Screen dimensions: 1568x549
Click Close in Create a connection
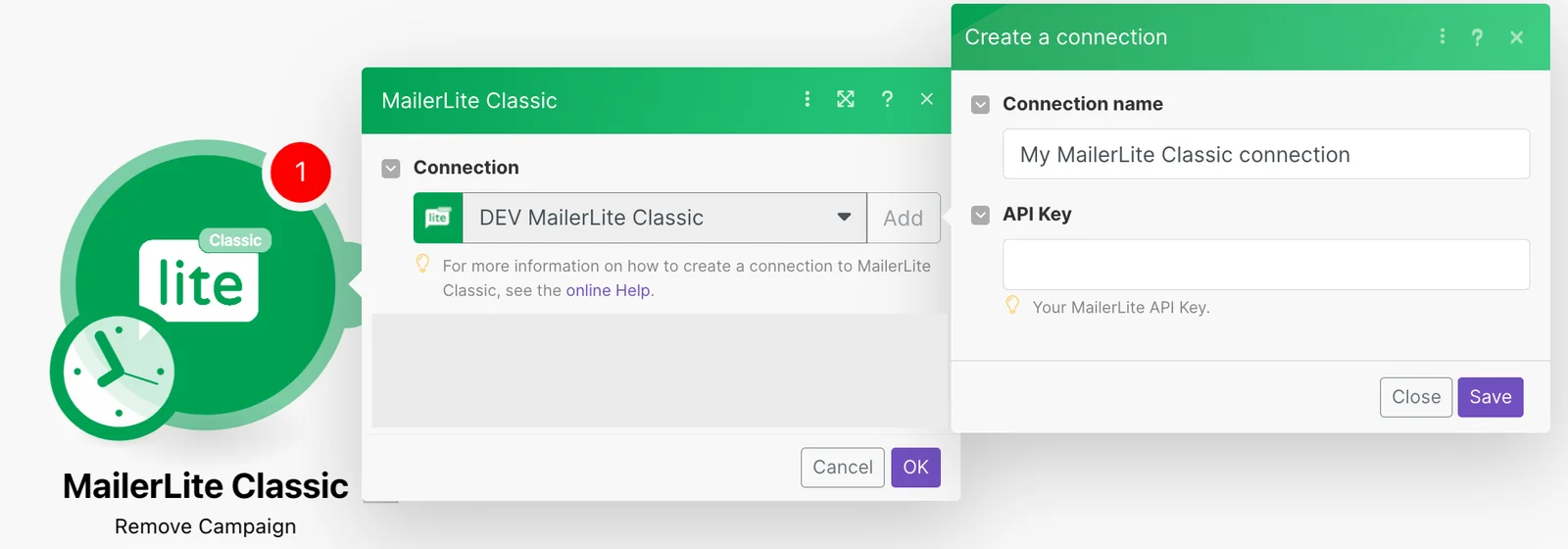[1416, 397]
